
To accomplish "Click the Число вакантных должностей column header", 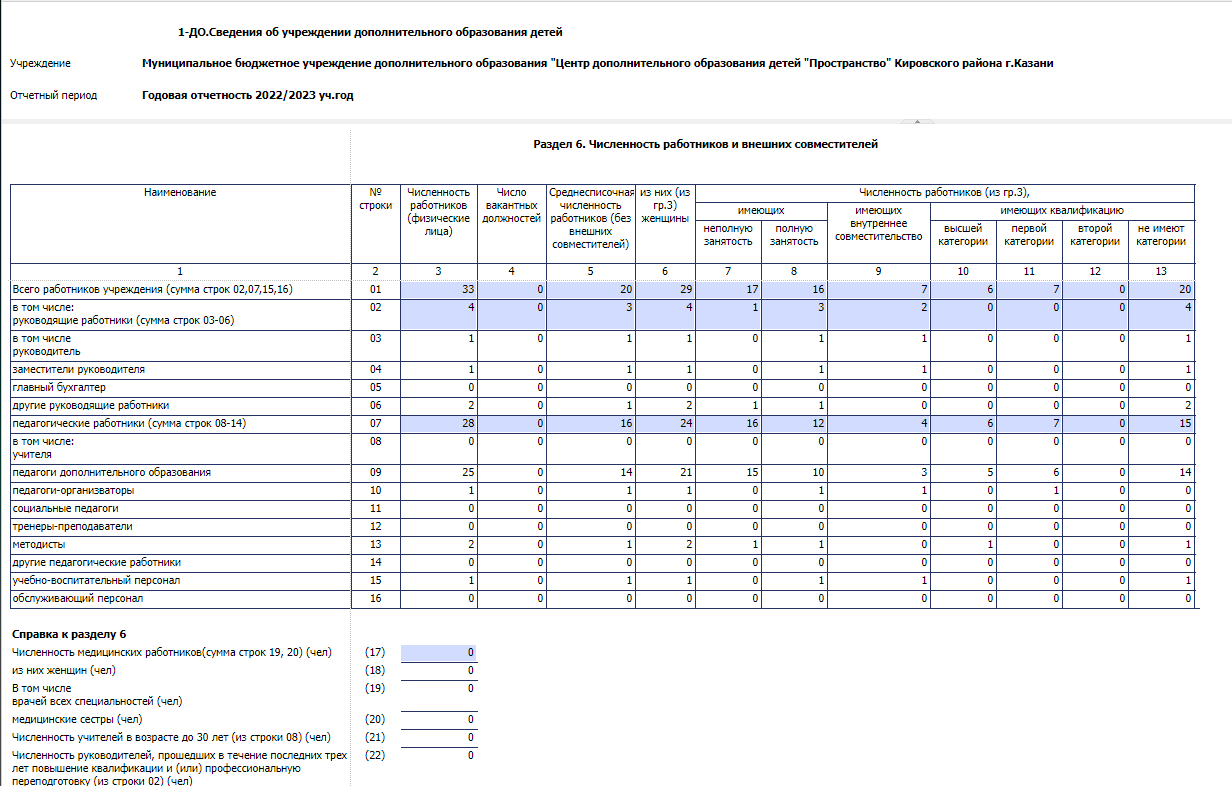I will point(511,205).
